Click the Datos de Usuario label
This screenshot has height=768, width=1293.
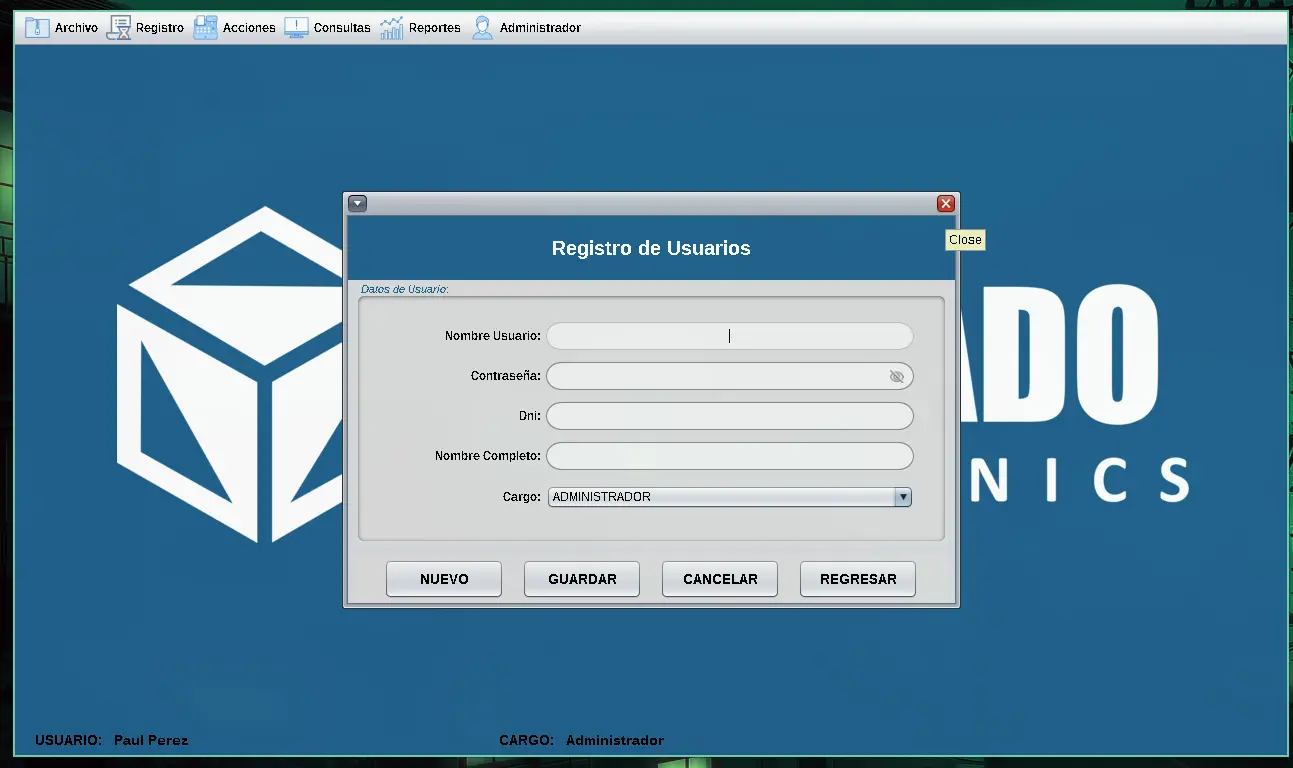[x=404, y=289]
